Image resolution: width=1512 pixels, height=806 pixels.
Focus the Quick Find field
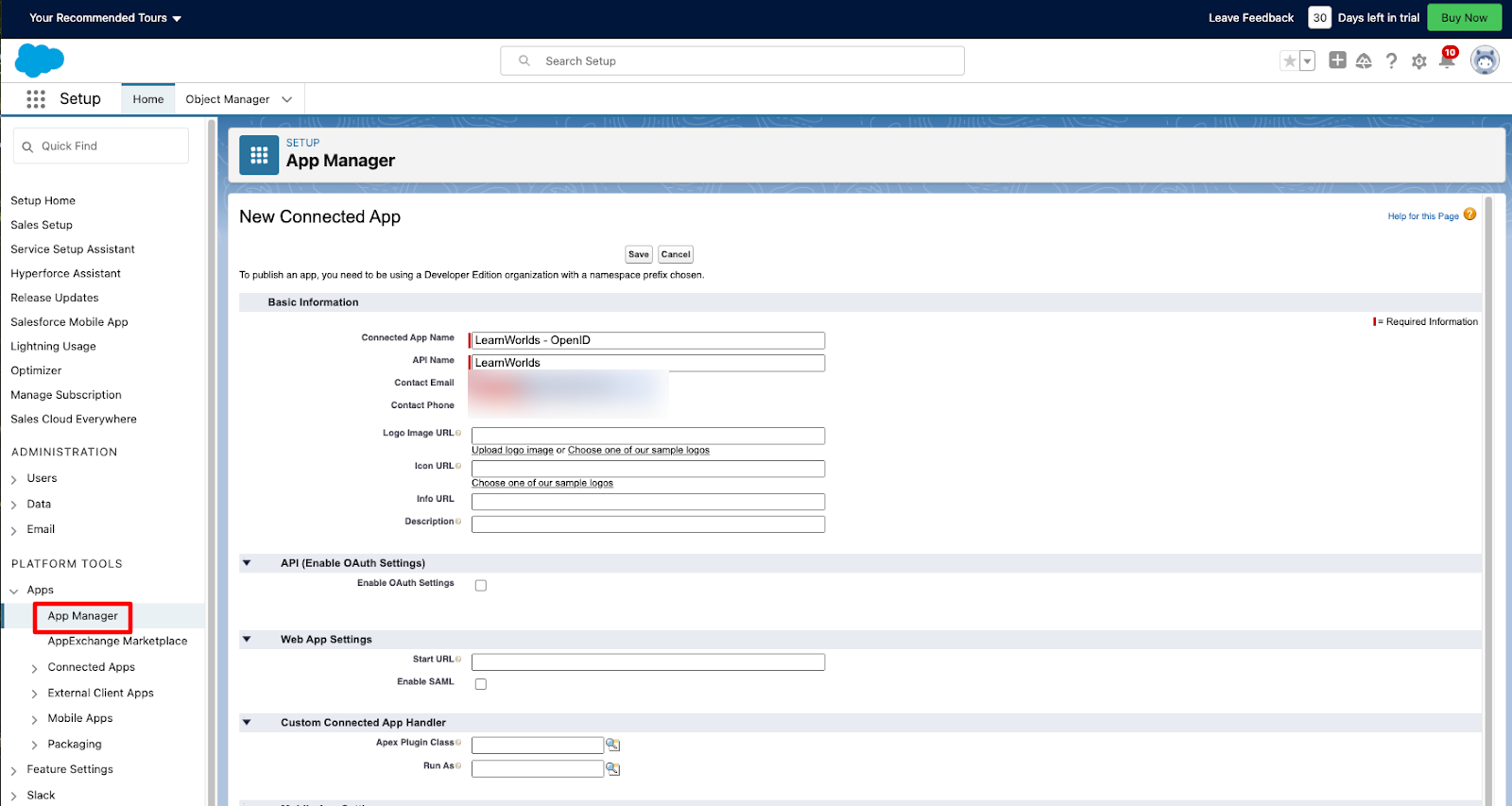tap(101, 146)
